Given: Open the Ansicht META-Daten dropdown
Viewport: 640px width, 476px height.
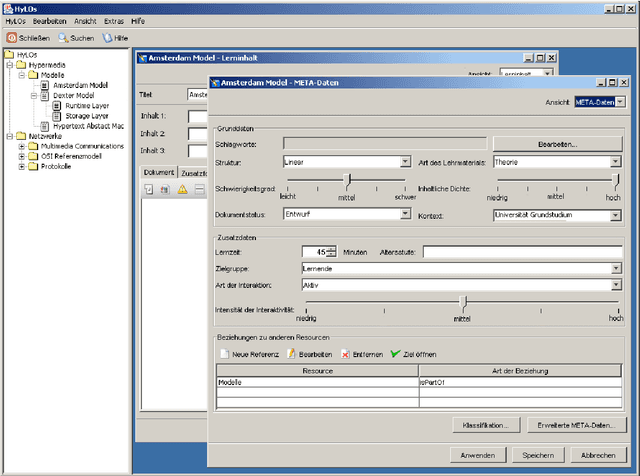Looking at the screenshot, I should (x=621, y=102).
